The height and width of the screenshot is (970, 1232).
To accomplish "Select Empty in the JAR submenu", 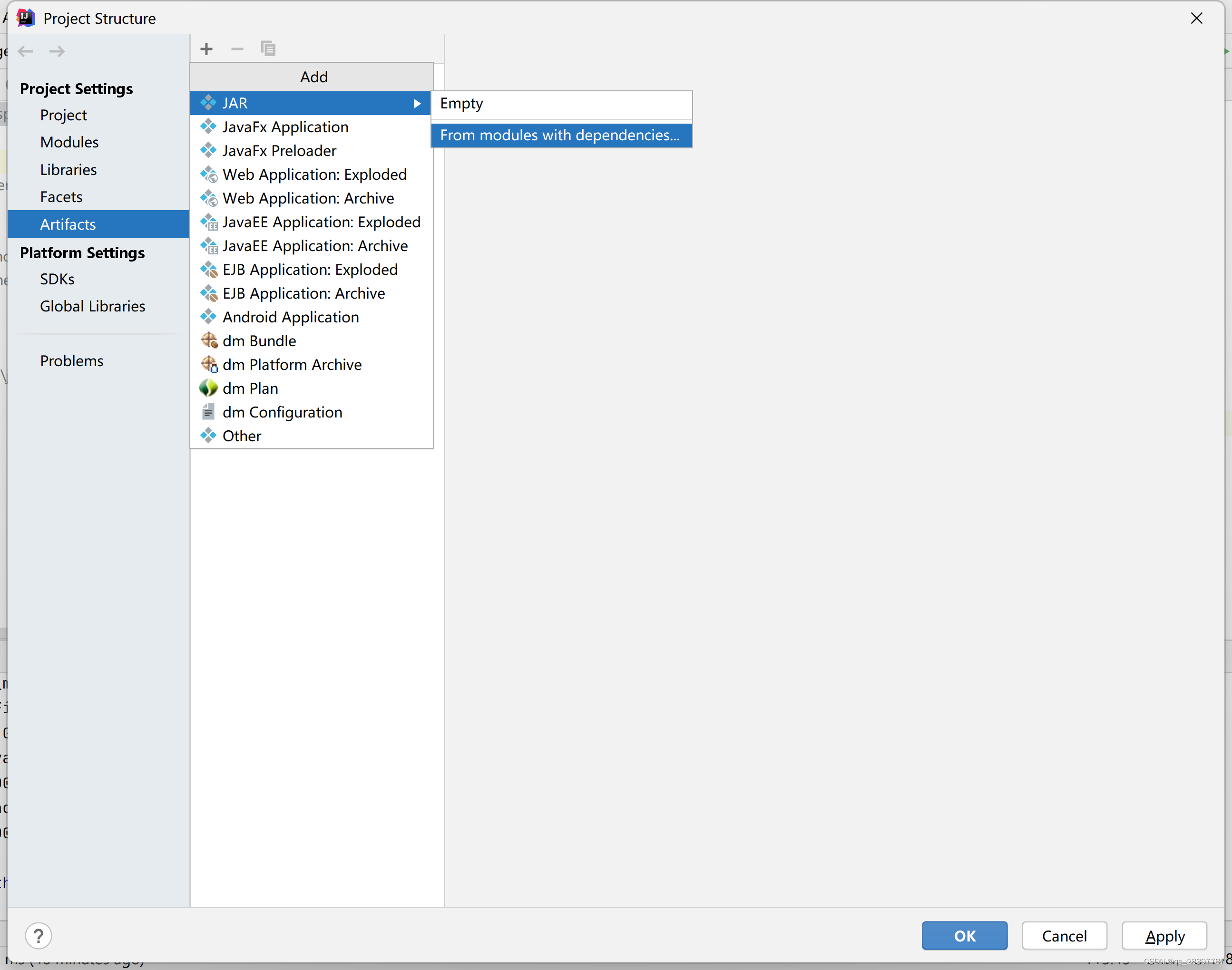I will 461,103.
